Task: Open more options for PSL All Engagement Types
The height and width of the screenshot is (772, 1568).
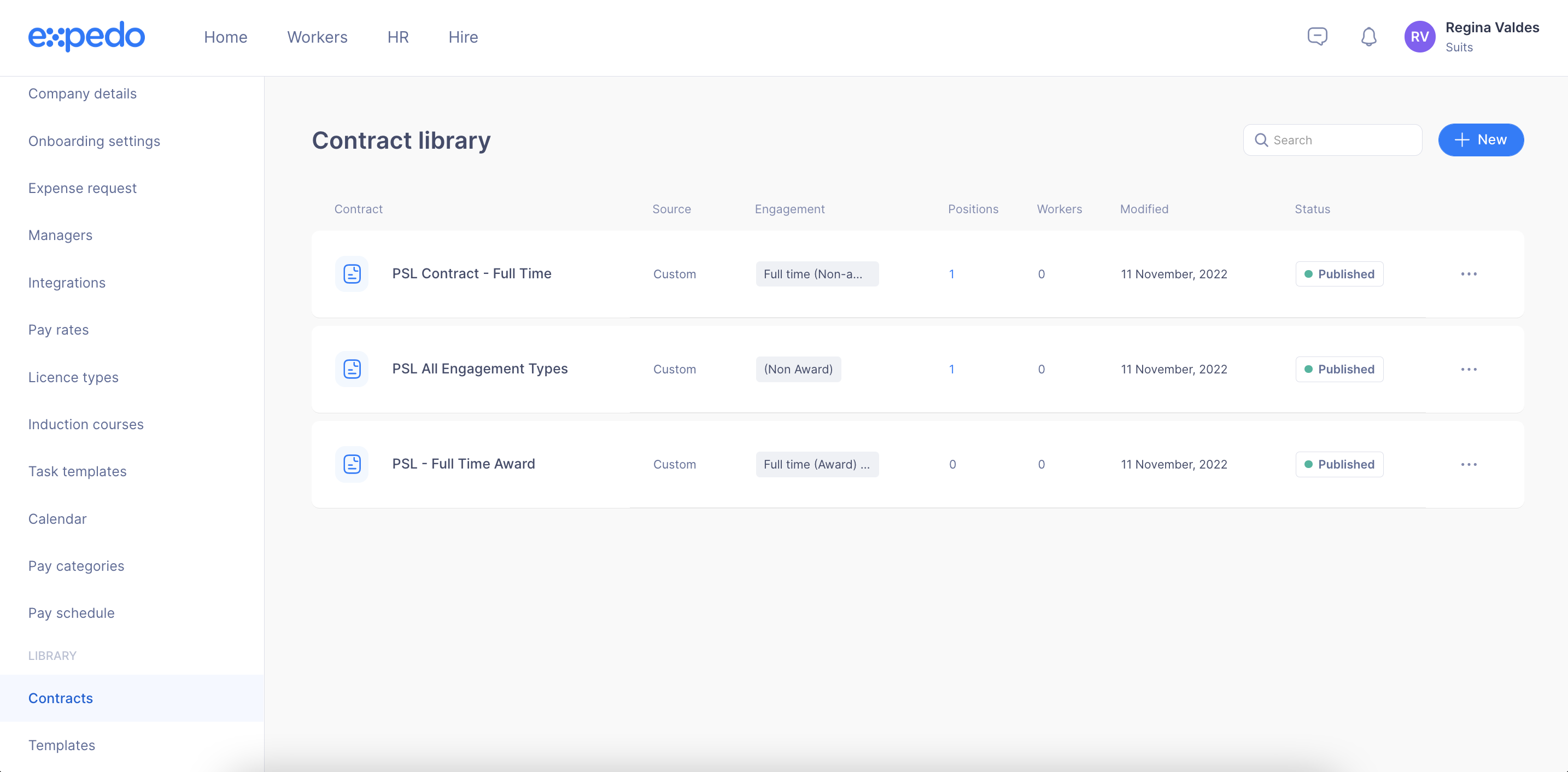Action: [1468, 369]
